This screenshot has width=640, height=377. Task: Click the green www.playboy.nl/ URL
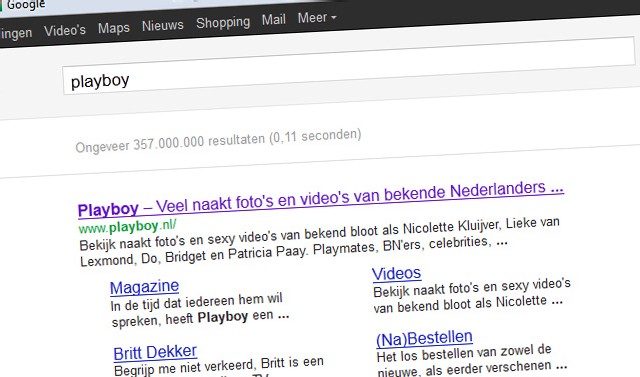[x=127, y=226]
